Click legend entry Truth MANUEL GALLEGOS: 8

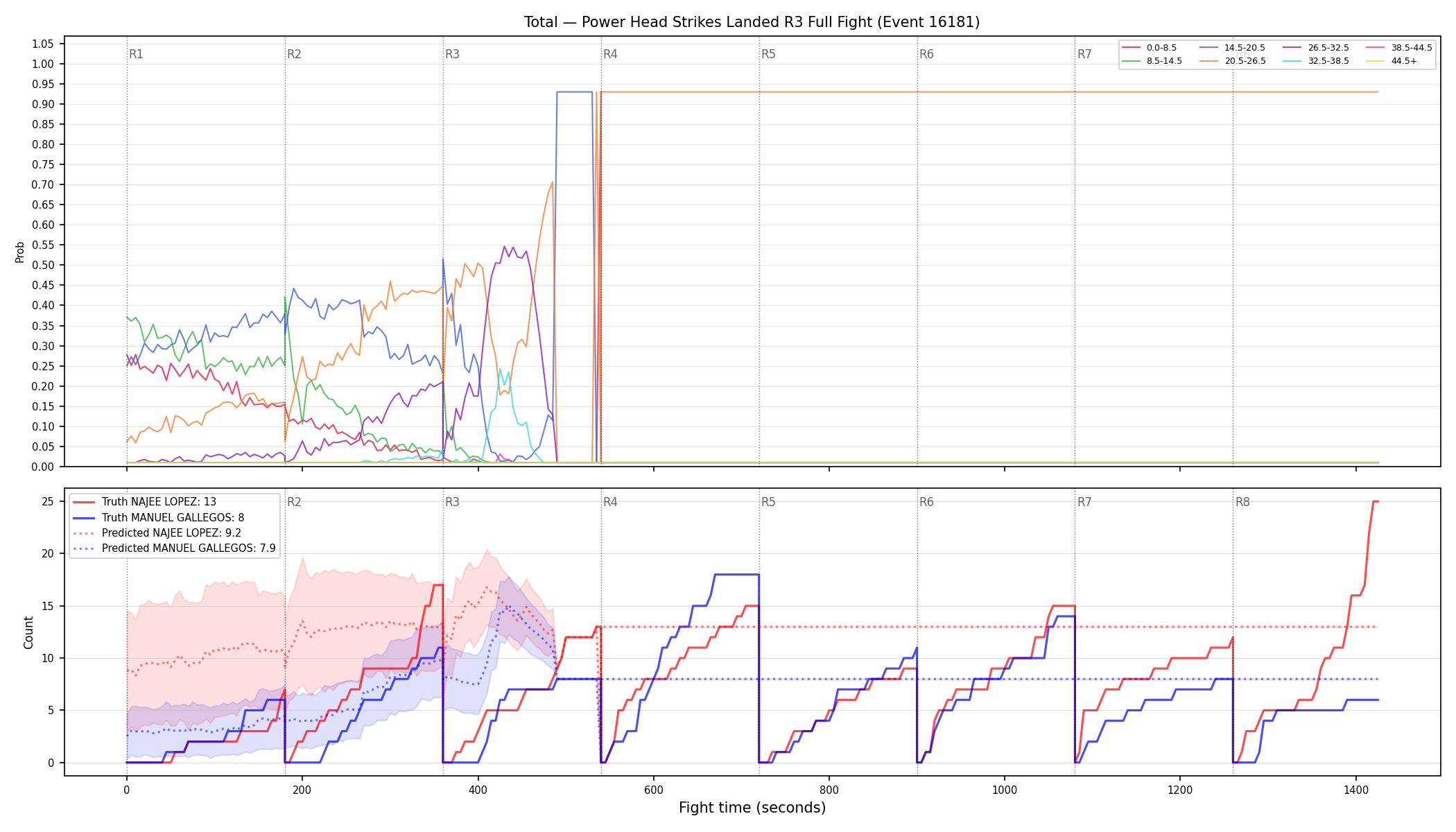tap(158, 517)
